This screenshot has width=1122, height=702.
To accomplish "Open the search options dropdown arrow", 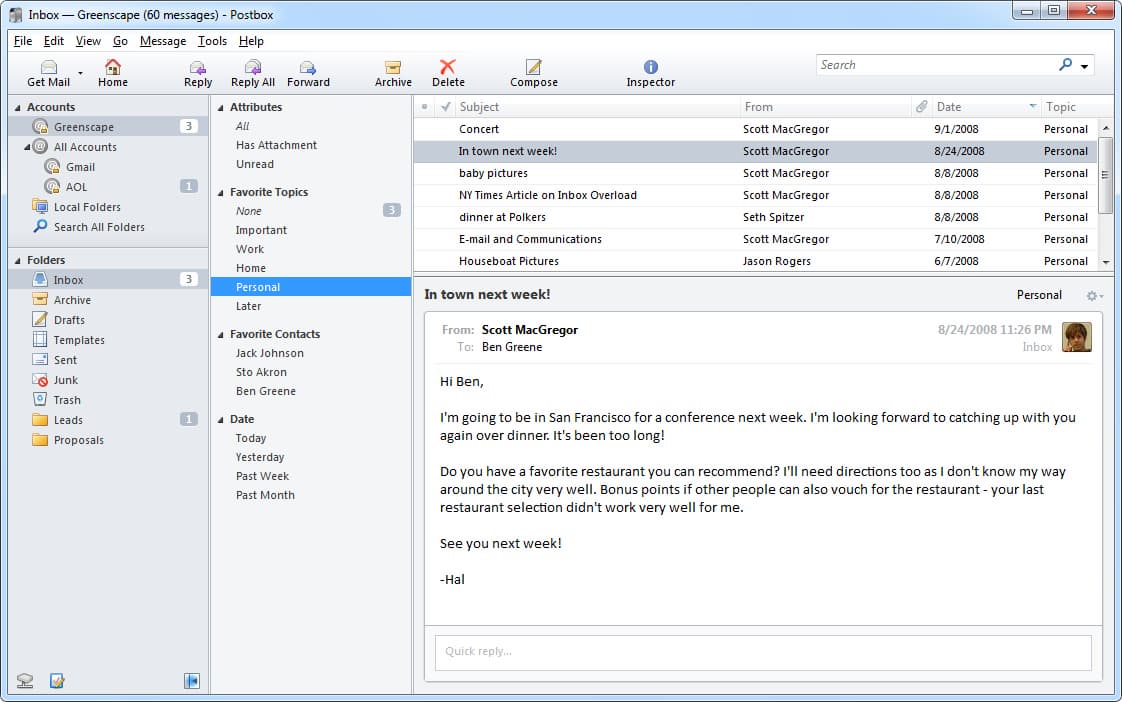I will click(1085, 66).
